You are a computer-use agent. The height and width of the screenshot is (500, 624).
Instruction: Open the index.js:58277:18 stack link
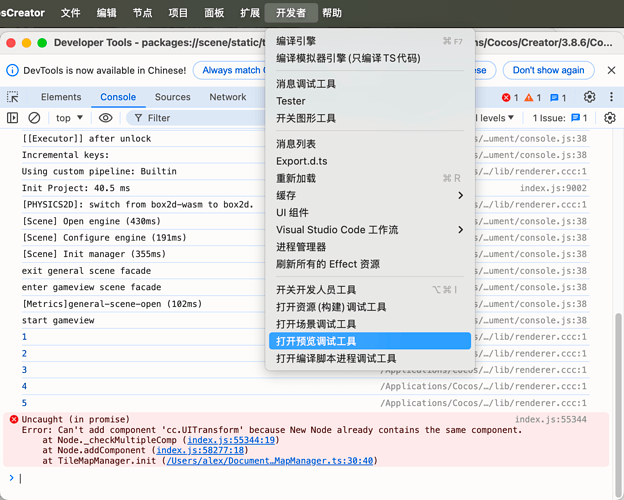(x=200, y=450)
